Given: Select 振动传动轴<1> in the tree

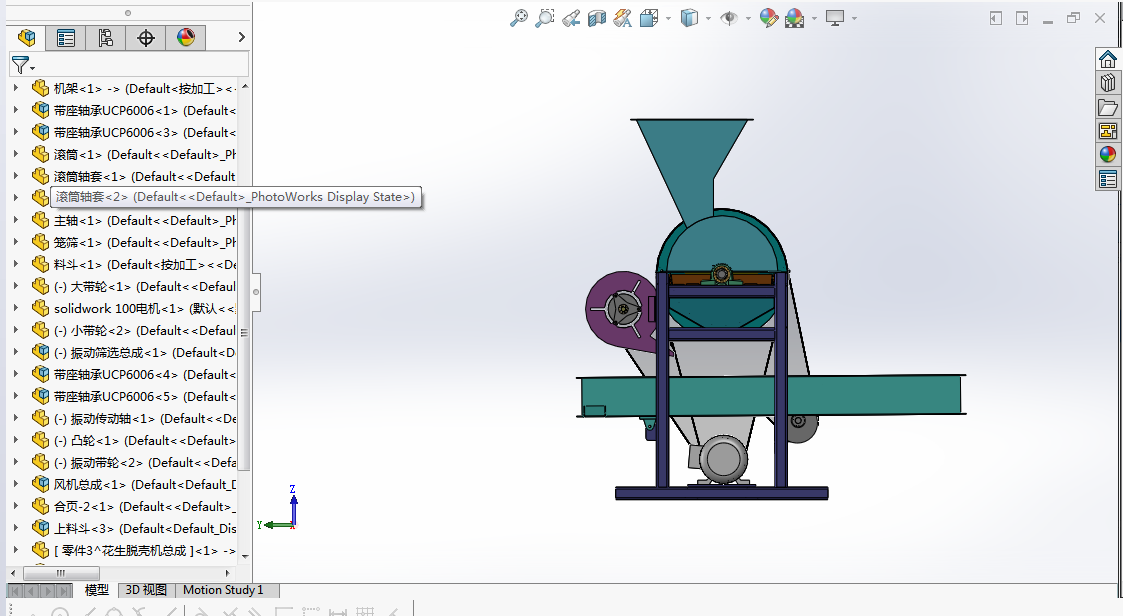Looking at the screenshot, I should [x=145, y=418].
